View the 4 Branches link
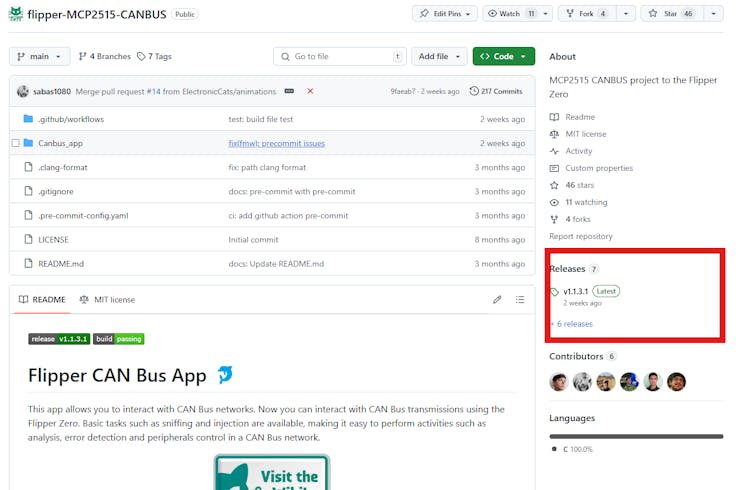The width and height of the screenshot is (740, 490). pos(104,56)
